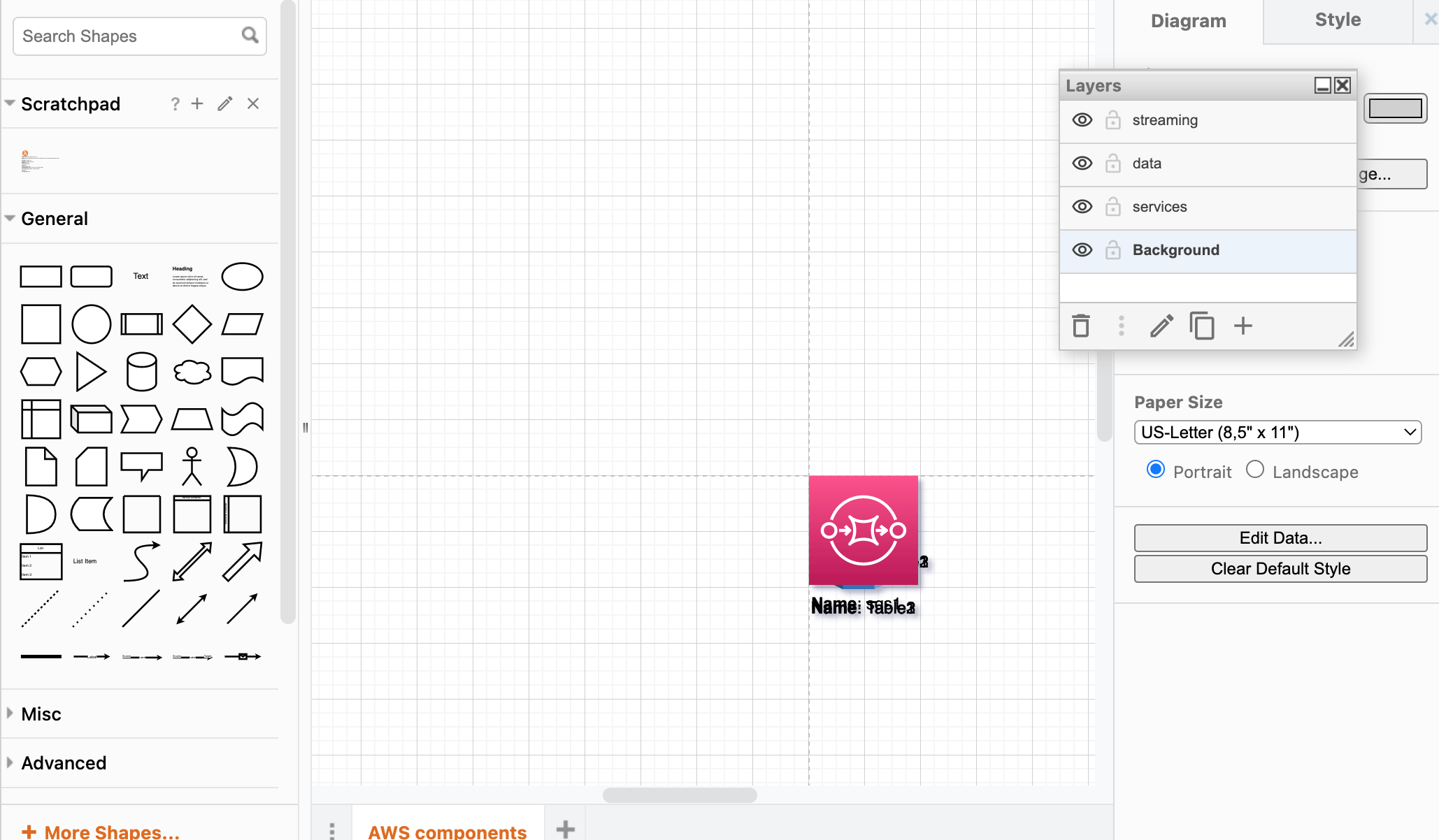Click the background color swatch in the Diagram panel
The height and width of the screenshot is (840, 1439).
(x=1395, y=108)
